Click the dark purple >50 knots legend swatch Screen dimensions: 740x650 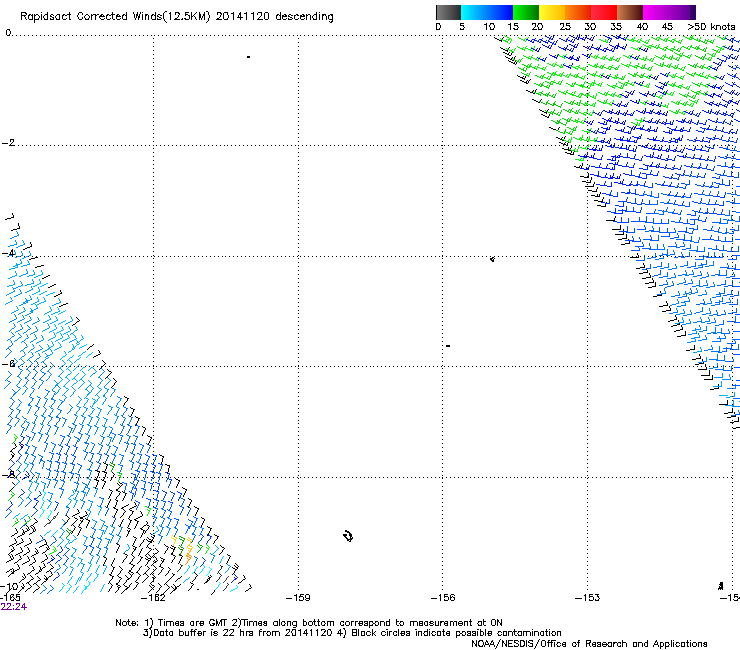click(x=692, y=12)
